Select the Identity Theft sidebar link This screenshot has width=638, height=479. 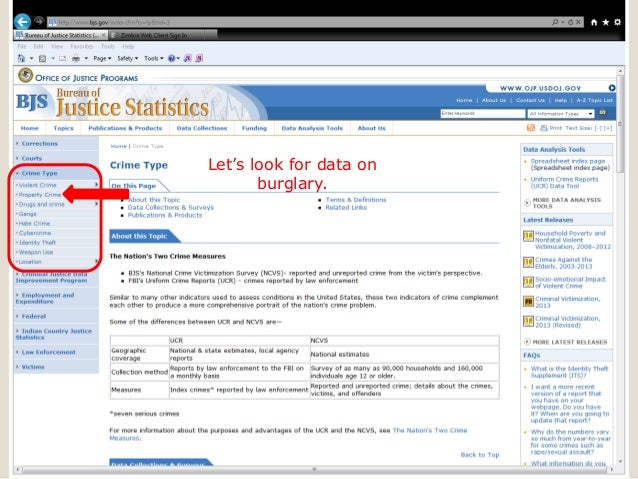pos(37,242)
